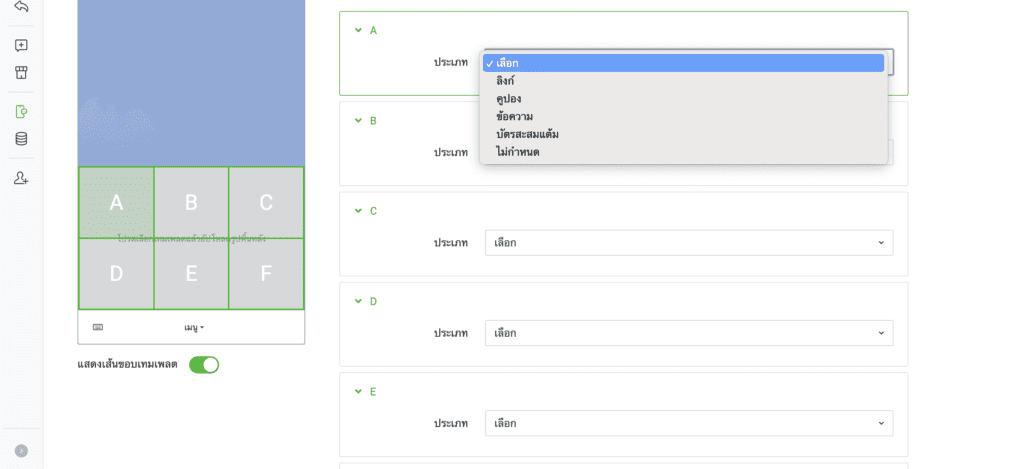Select template area A in preview

116,202
